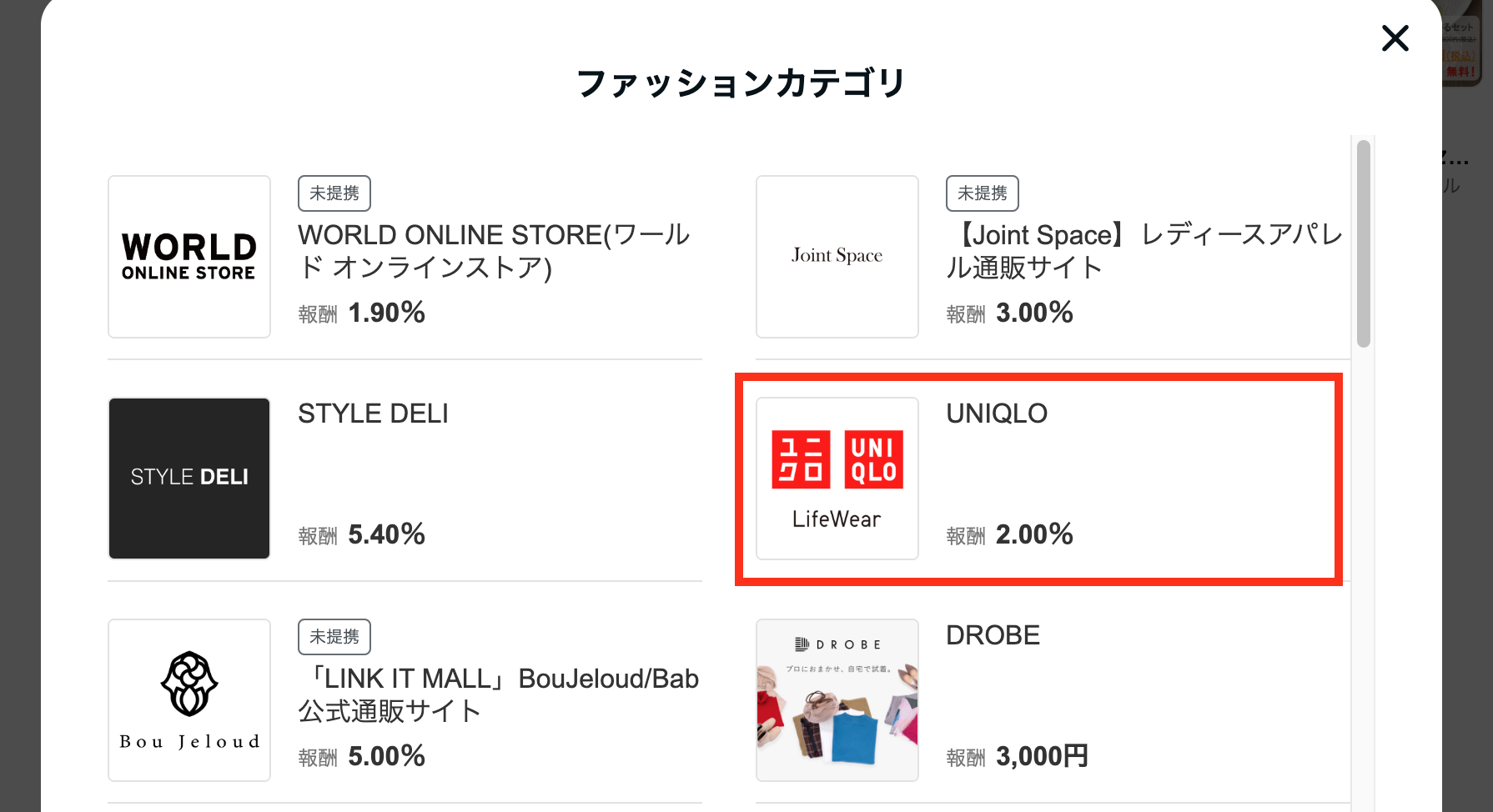Open WORLD ONLINE STORE title link
The width and height of the screenshot is (1493, 812).
(x=494, y=251)
